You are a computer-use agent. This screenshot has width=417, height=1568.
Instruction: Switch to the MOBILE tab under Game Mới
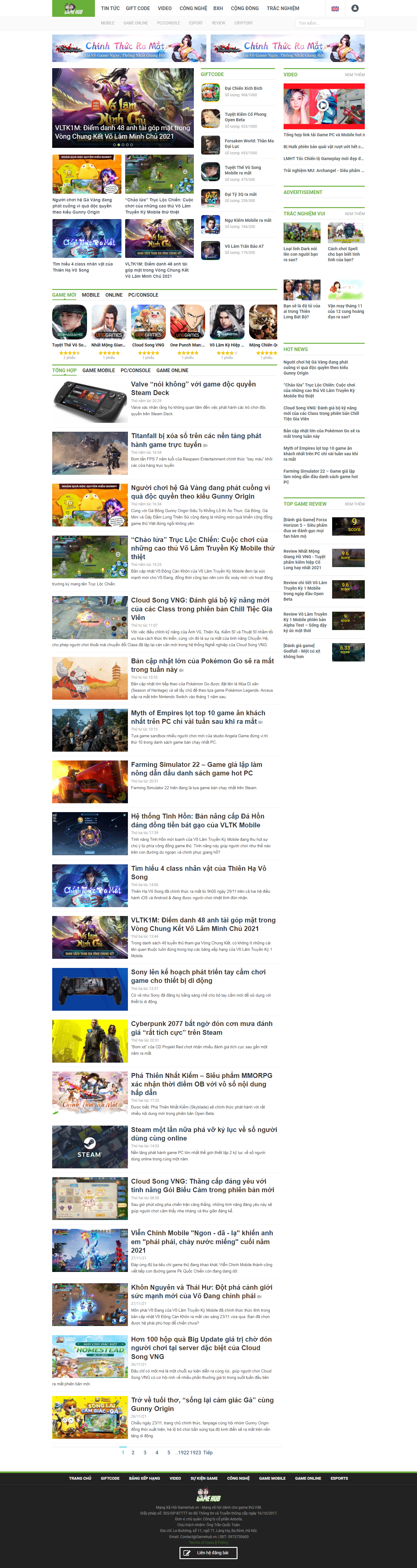(91, 295)
